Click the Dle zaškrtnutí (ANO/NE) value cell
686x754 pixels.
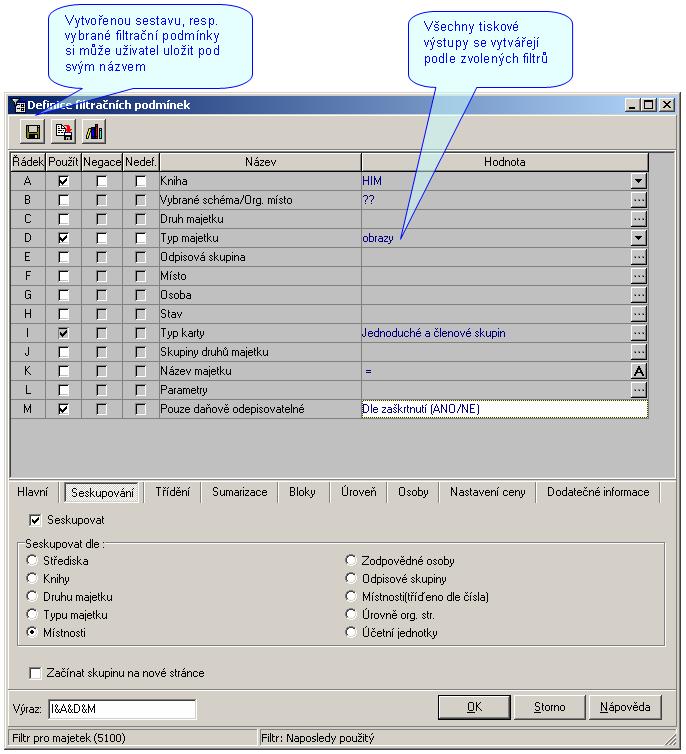(504, 409)
